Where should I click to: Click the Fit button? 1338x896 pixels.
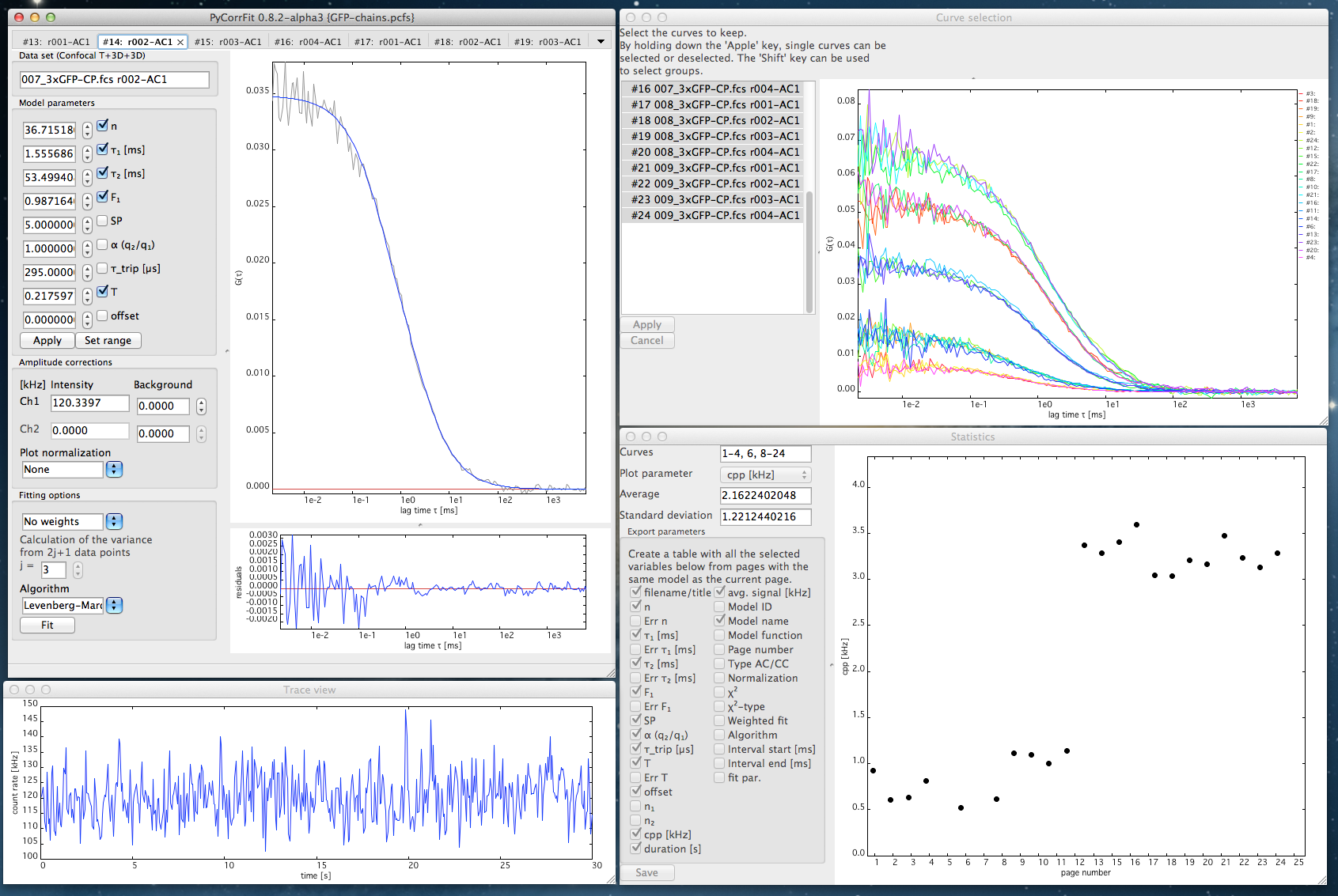pos(47,625)
